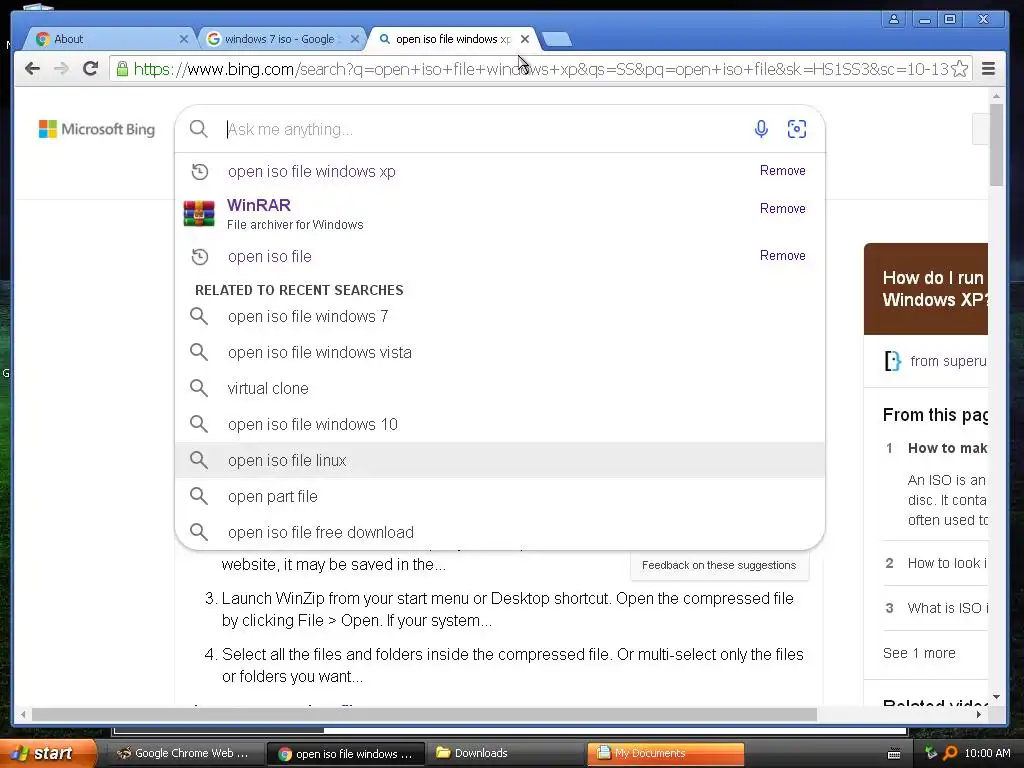Open the Chrome hamburger menu

pos(988,69)
